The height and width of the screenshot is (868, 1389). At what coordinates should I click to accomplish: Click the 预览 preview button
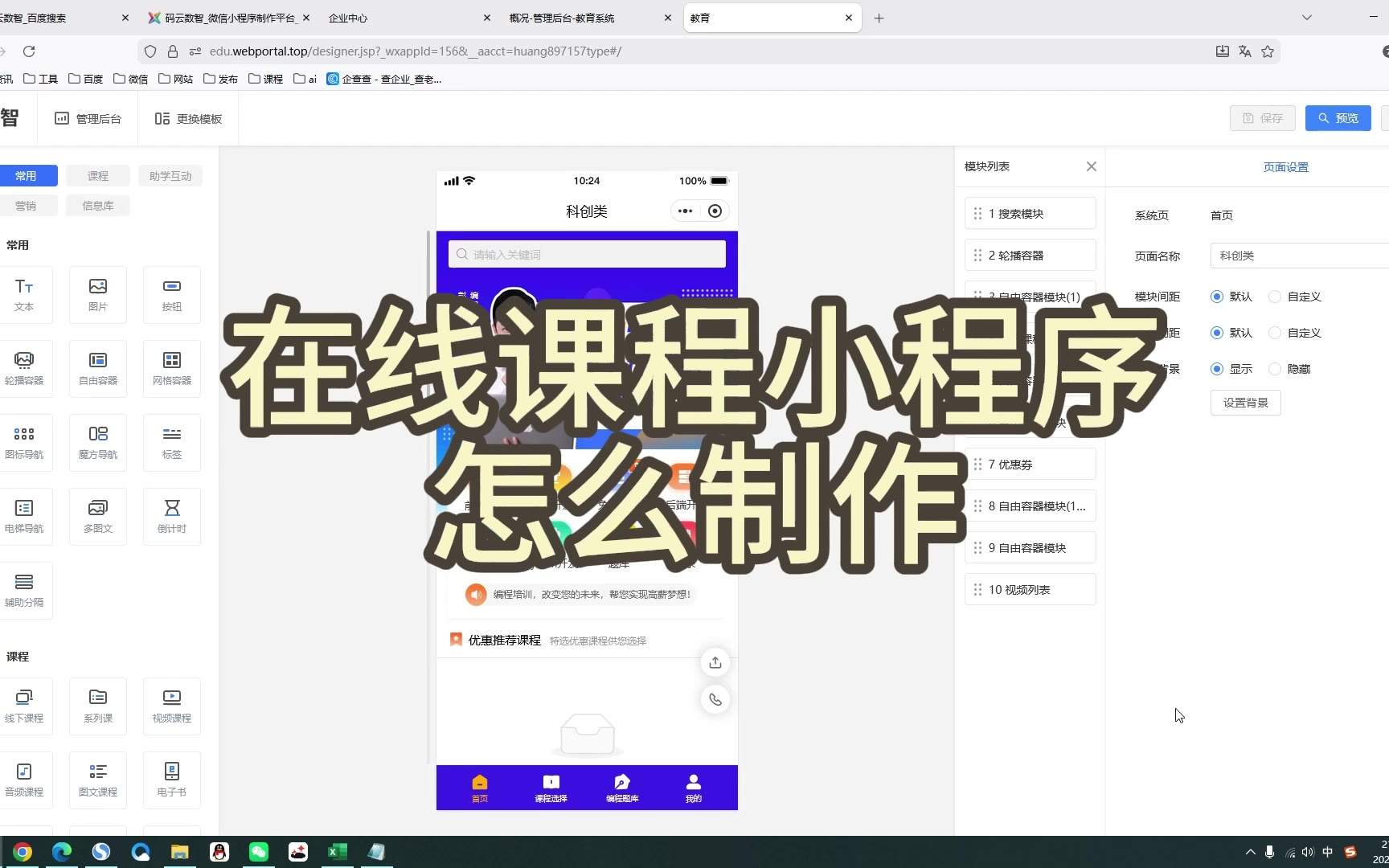[1338, 118]
